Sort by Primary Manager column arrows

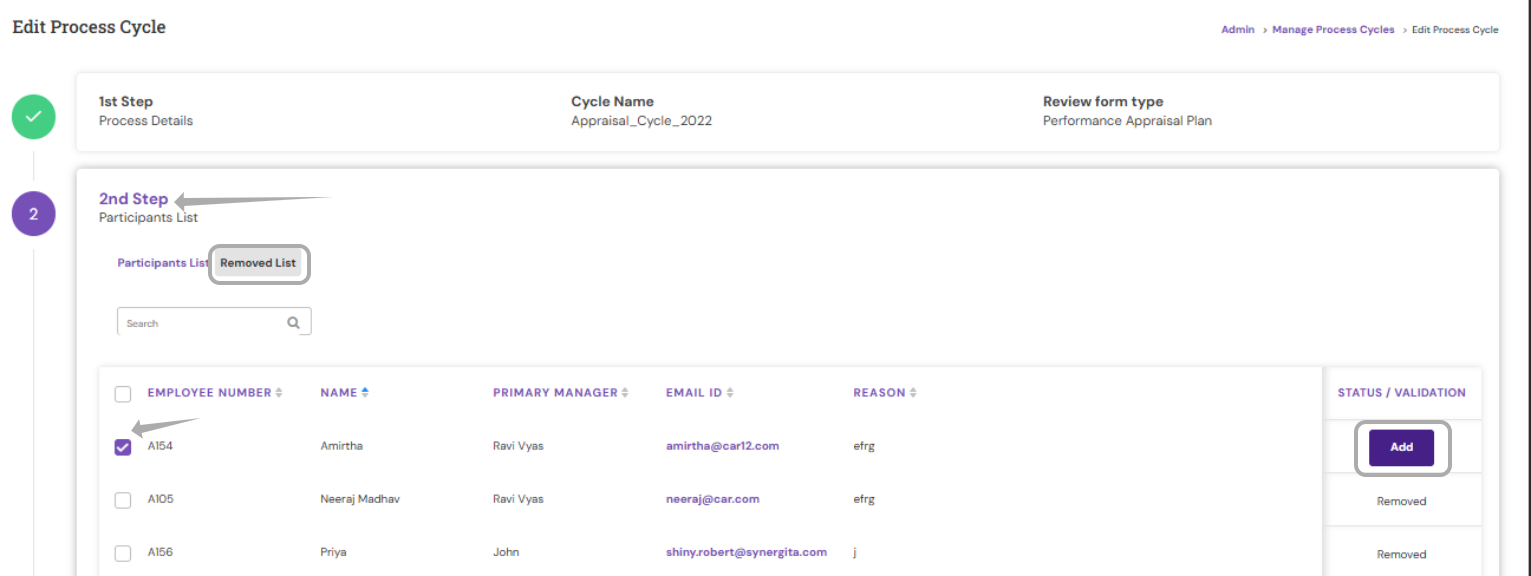(625, 393)
